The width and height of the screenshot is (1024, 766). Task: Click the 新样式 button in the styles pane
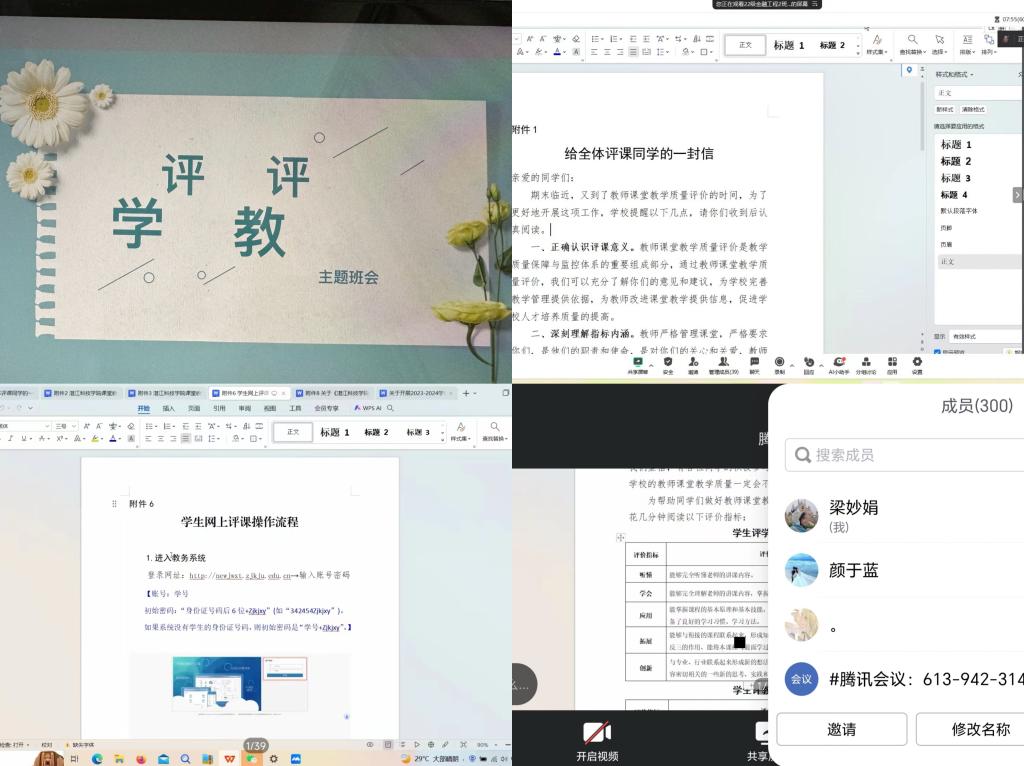tap(945, 109)
